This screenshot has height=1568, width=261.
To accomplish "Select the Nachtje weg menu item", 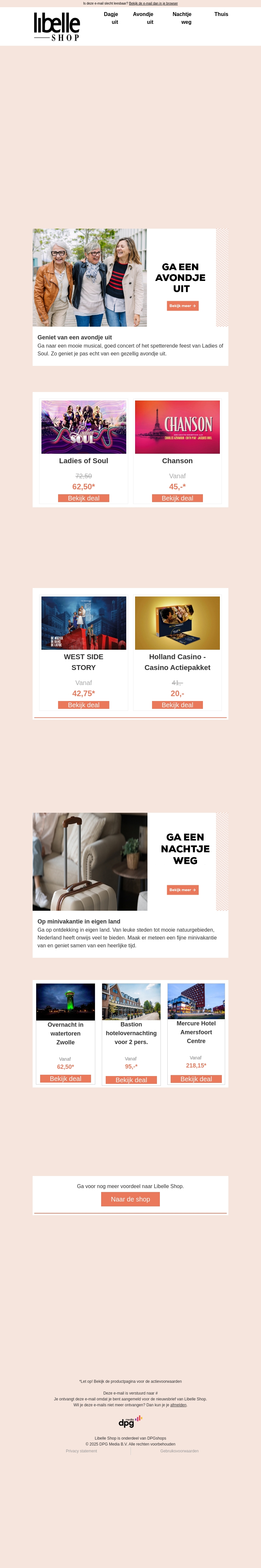I will tap(182, 18).
